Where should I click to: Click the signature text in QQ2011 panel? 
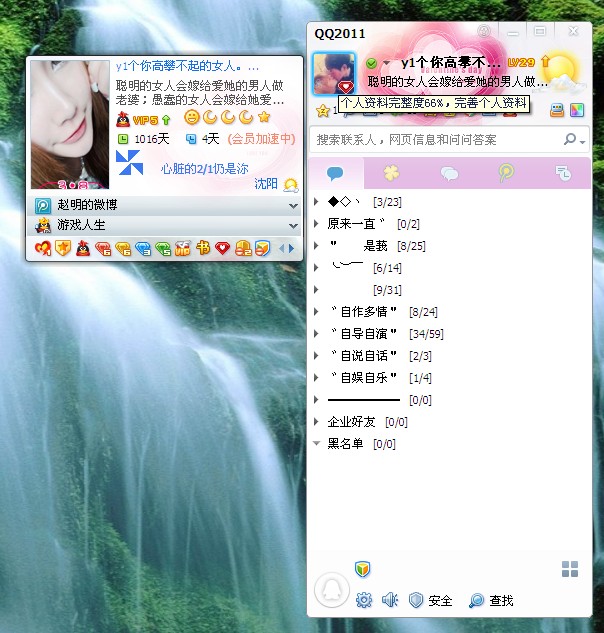[457, 82]
